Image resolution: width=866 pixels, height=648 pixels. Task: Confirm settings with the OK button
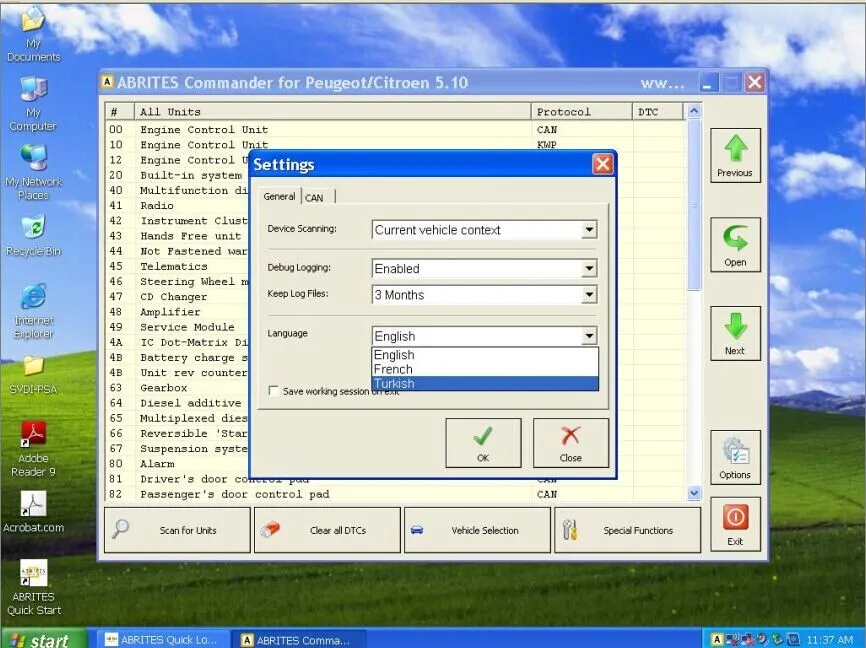click(x=483, y=442)
